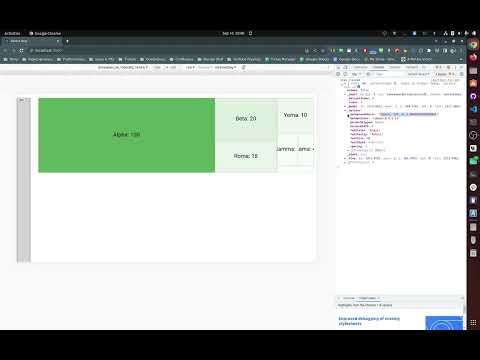The height and width of the screenshot is (360, 480).
Task: Create a live expression with the eye icon
Action: 368,74
